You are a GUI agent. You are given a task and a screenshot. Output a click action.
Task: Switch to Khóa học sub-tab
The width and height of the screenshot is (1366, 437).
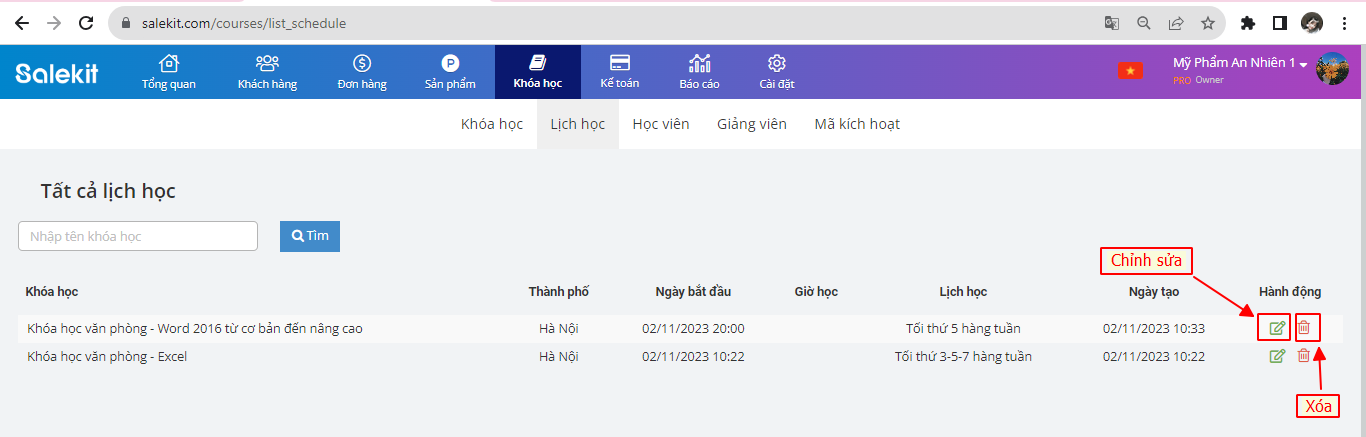point(492,124)
